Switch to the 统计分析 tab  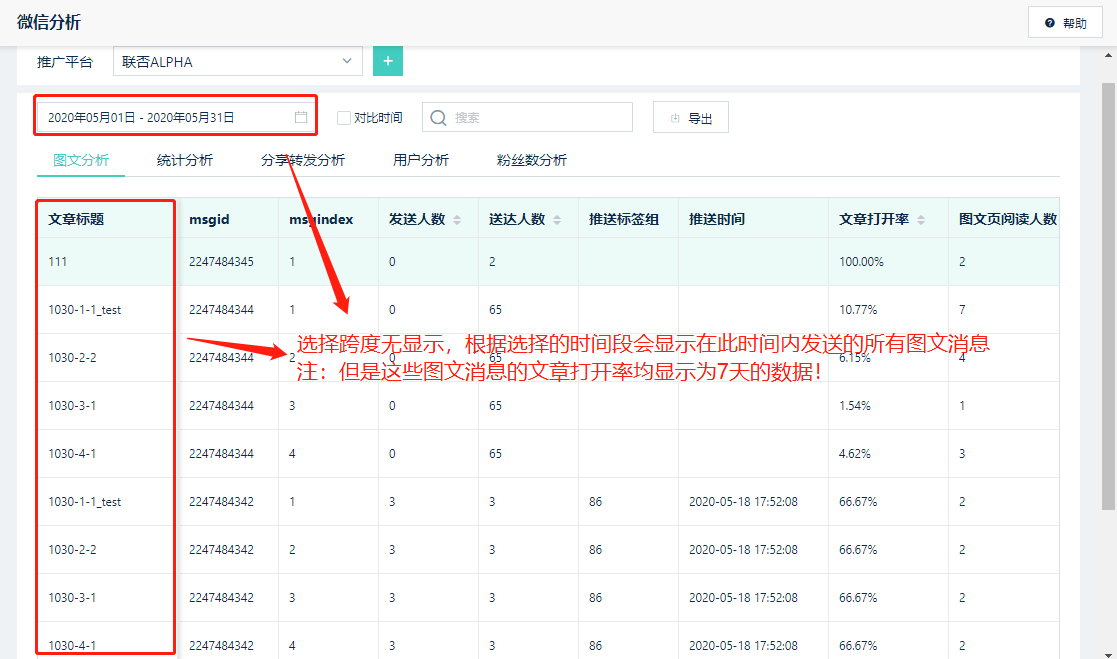coord(185,160)
